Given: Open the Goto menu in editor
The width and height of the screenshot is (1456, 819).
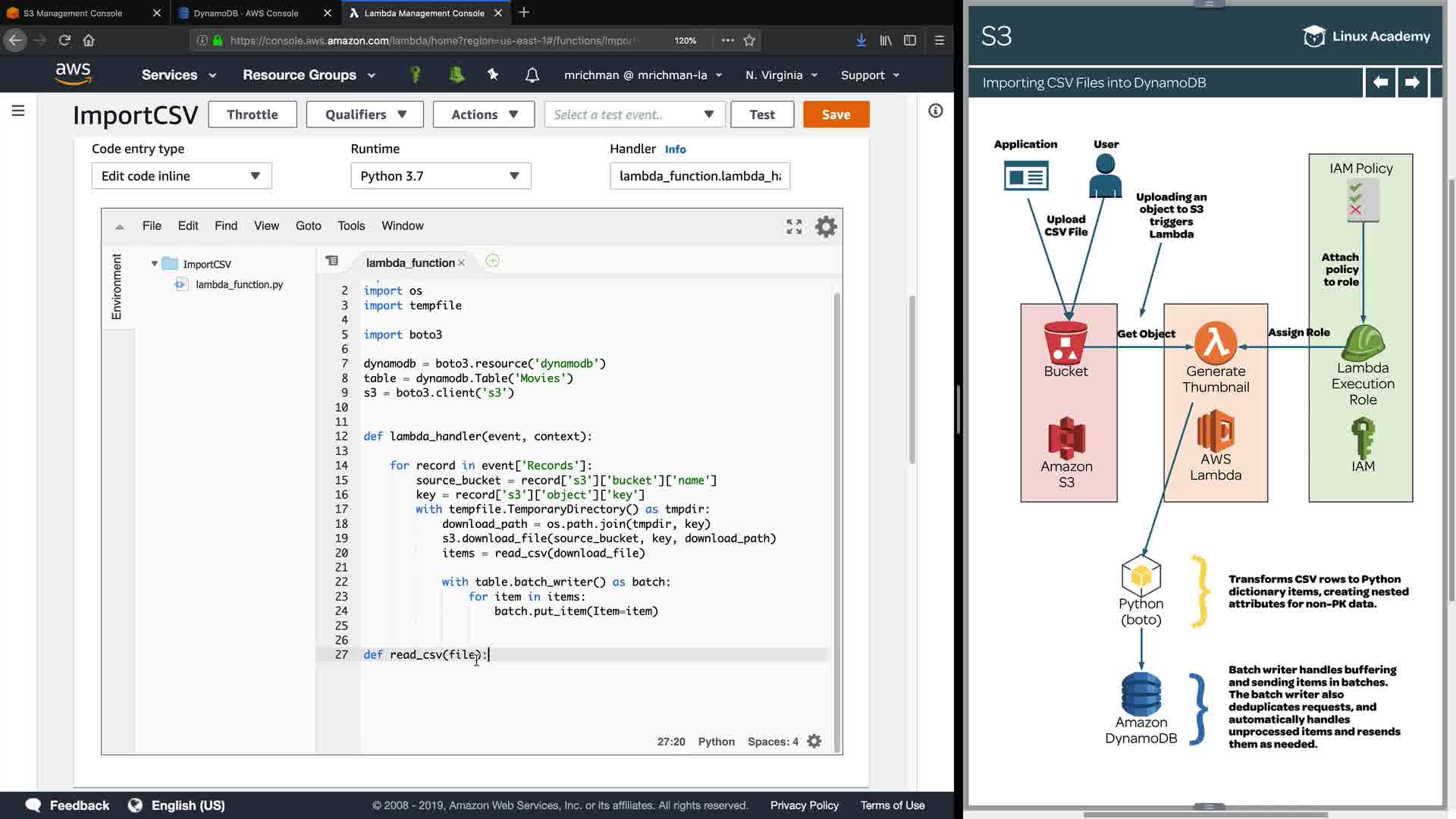Looking at the screenshot, I should click(308, 226).
